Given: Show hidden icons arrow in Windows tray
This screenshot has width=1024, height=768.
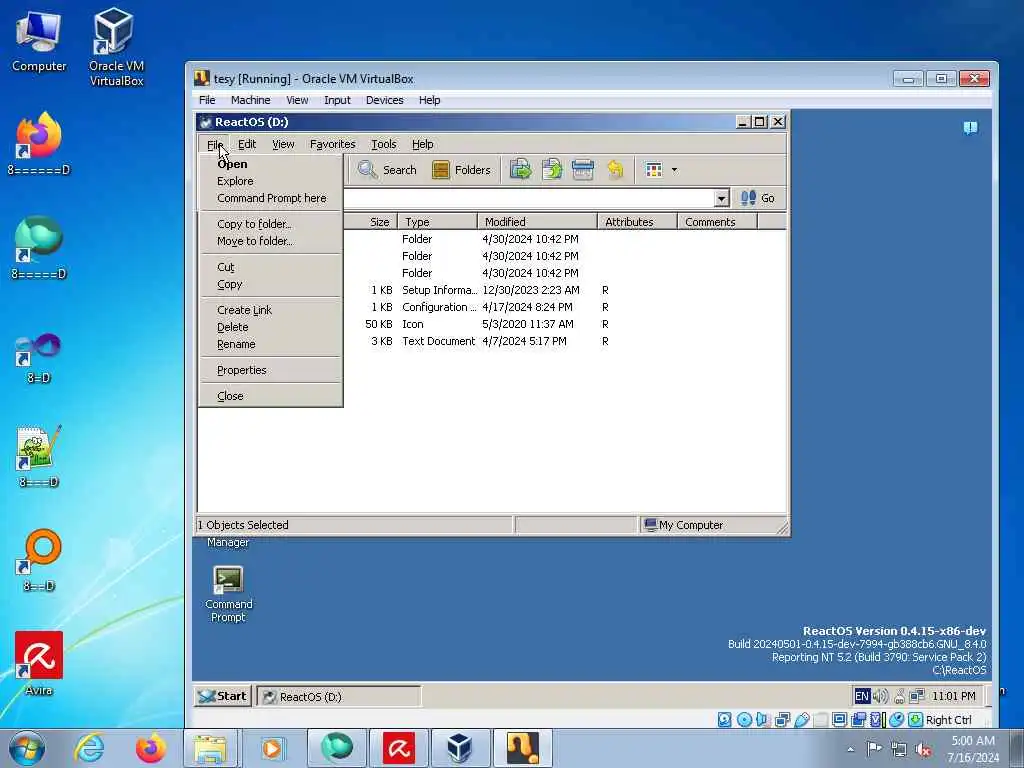Looking at the screenshot, I should click(850, 750).
